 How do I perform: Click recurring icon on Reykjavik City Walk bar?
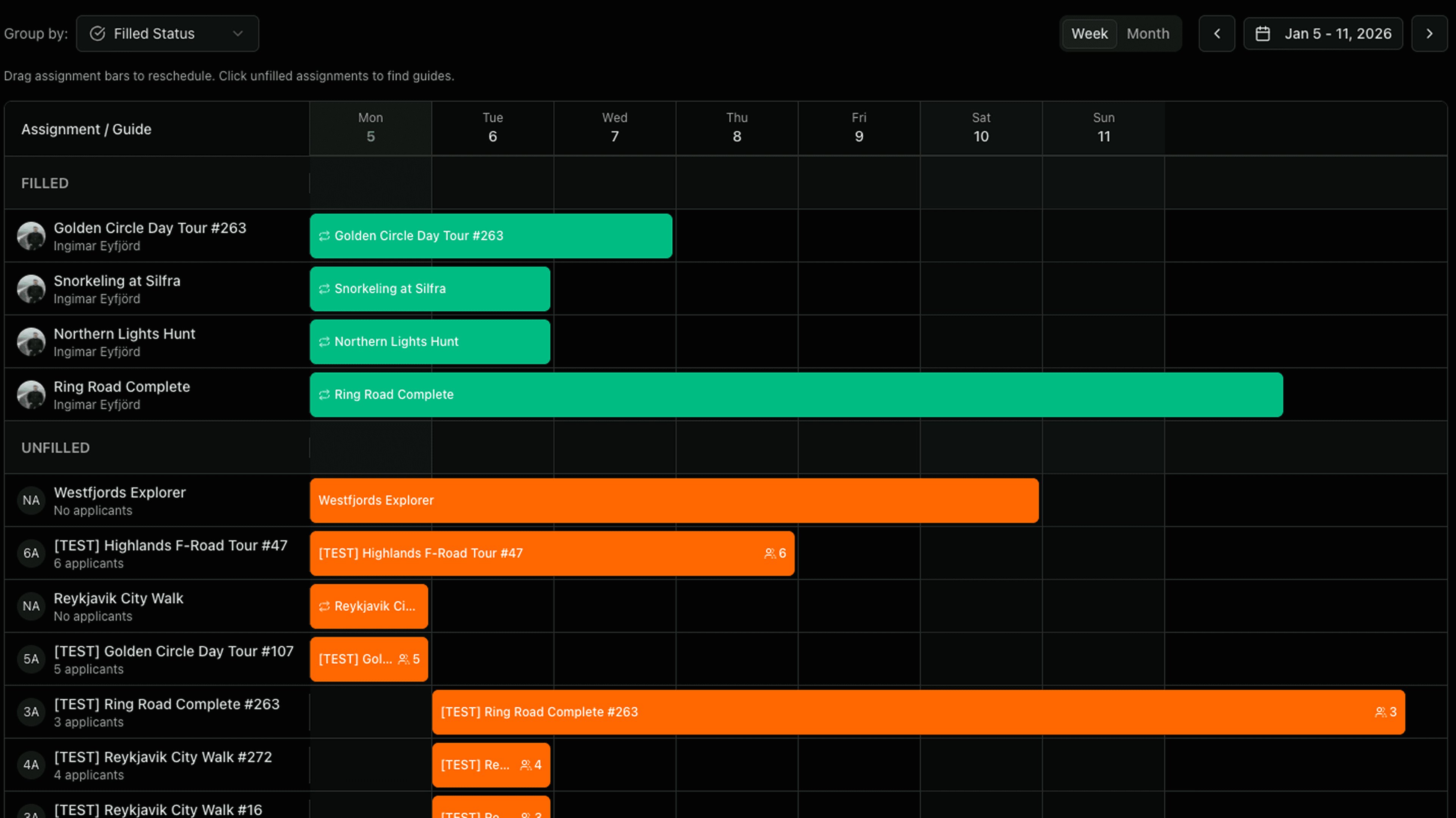(324, 607)
